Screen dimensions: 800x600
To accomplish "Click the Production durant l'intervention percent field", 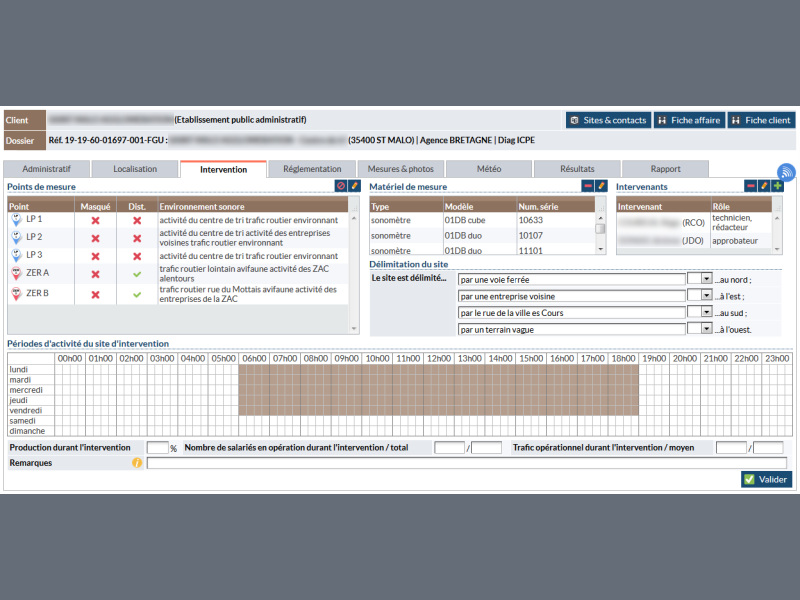I will coord(158,447).
